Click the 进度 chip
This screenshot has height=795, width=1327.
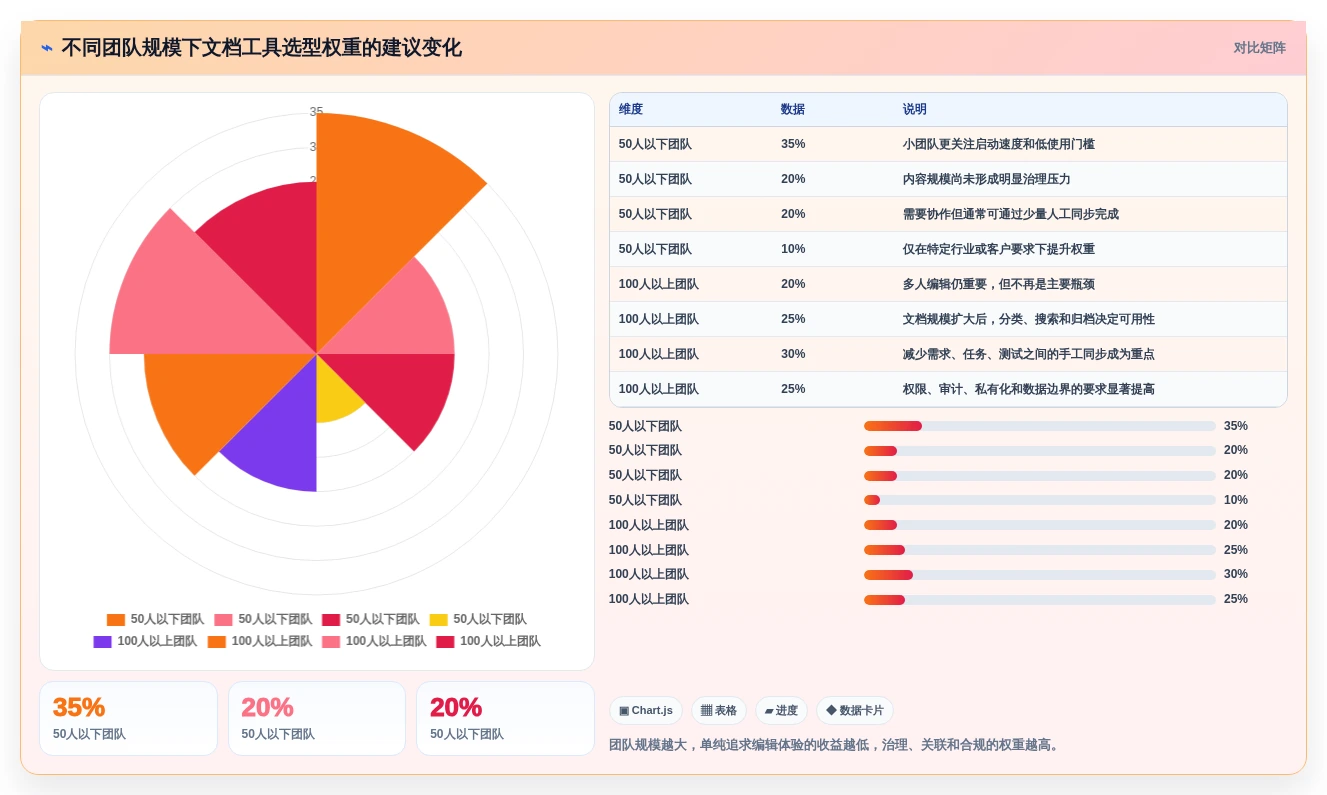point(781,711)
